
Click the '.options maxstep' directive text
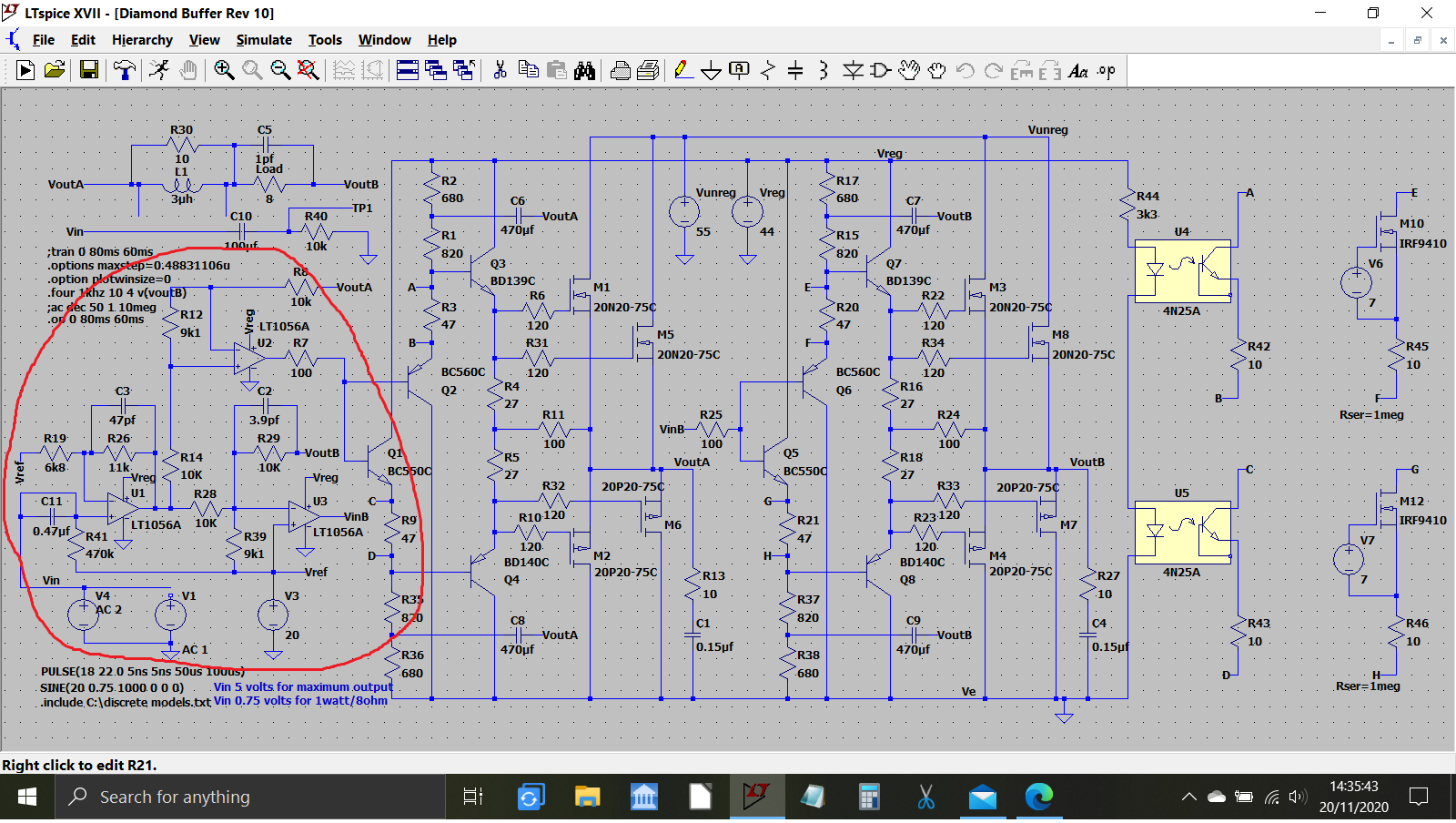point(138,266)
